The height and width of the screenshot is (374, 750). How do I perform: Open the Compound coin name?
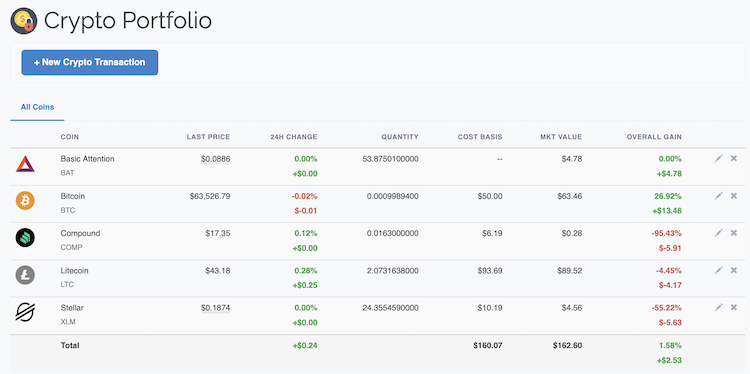(x=80, y=233)
